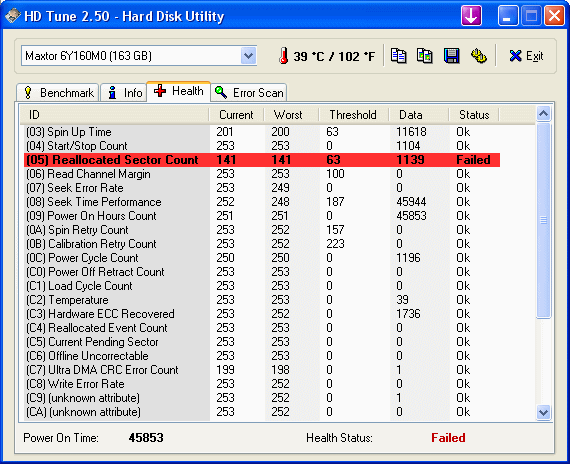The image size is (570, 464).
Task: Click the purple download arrow title button
Action: click(471, 16)
